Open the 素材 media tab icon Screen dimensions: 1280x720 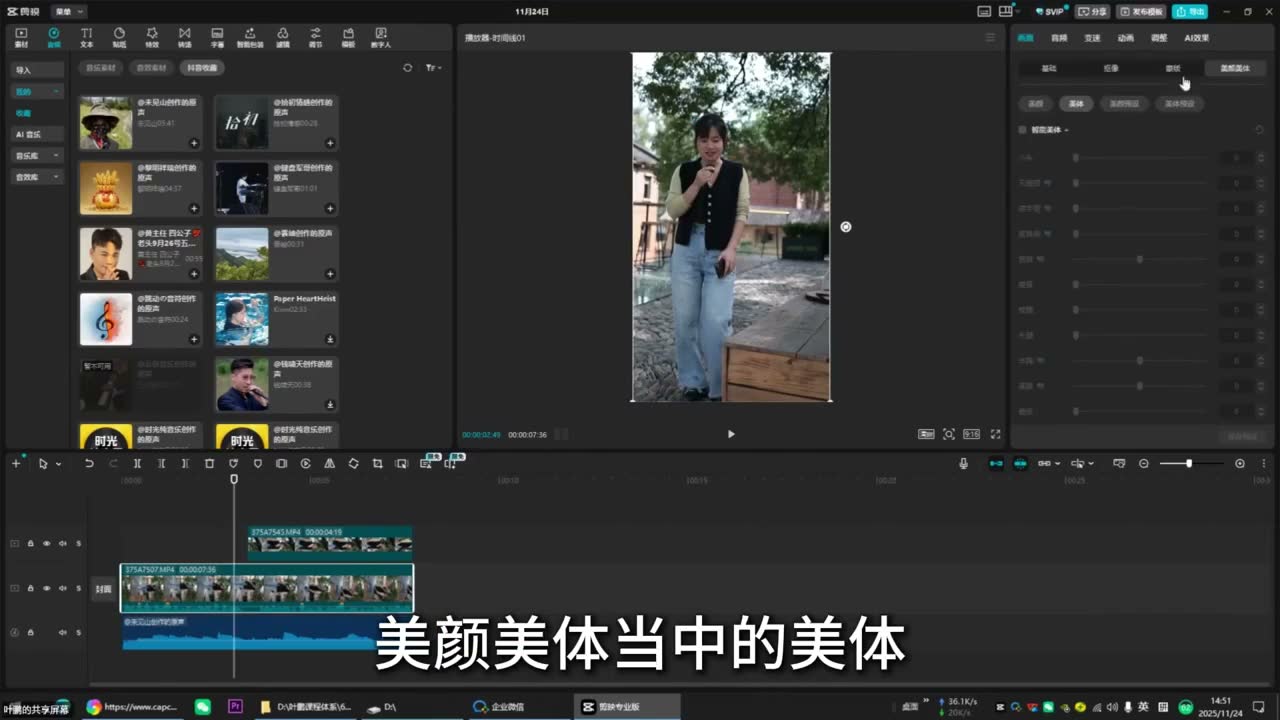pyautogui.click(x=21, y=37)
